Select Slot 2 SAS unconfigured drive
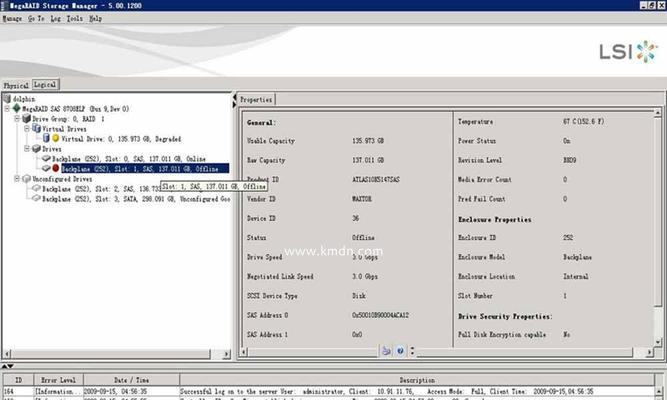Image resolution: width=667 pixels, height=400 pixels. pos(101,189)
